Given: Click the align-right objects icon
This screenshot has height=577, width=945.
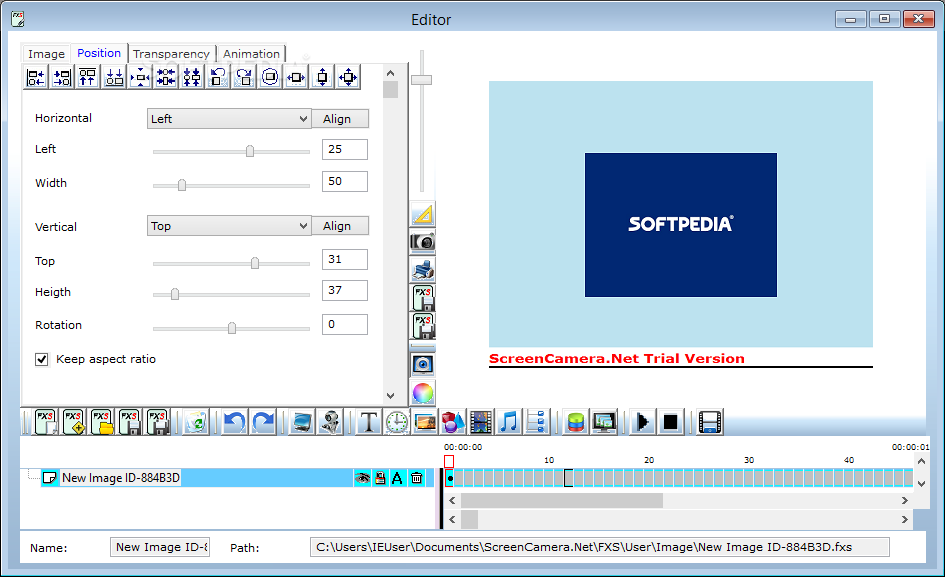Looking at the screenshot, I should [61, 77].
